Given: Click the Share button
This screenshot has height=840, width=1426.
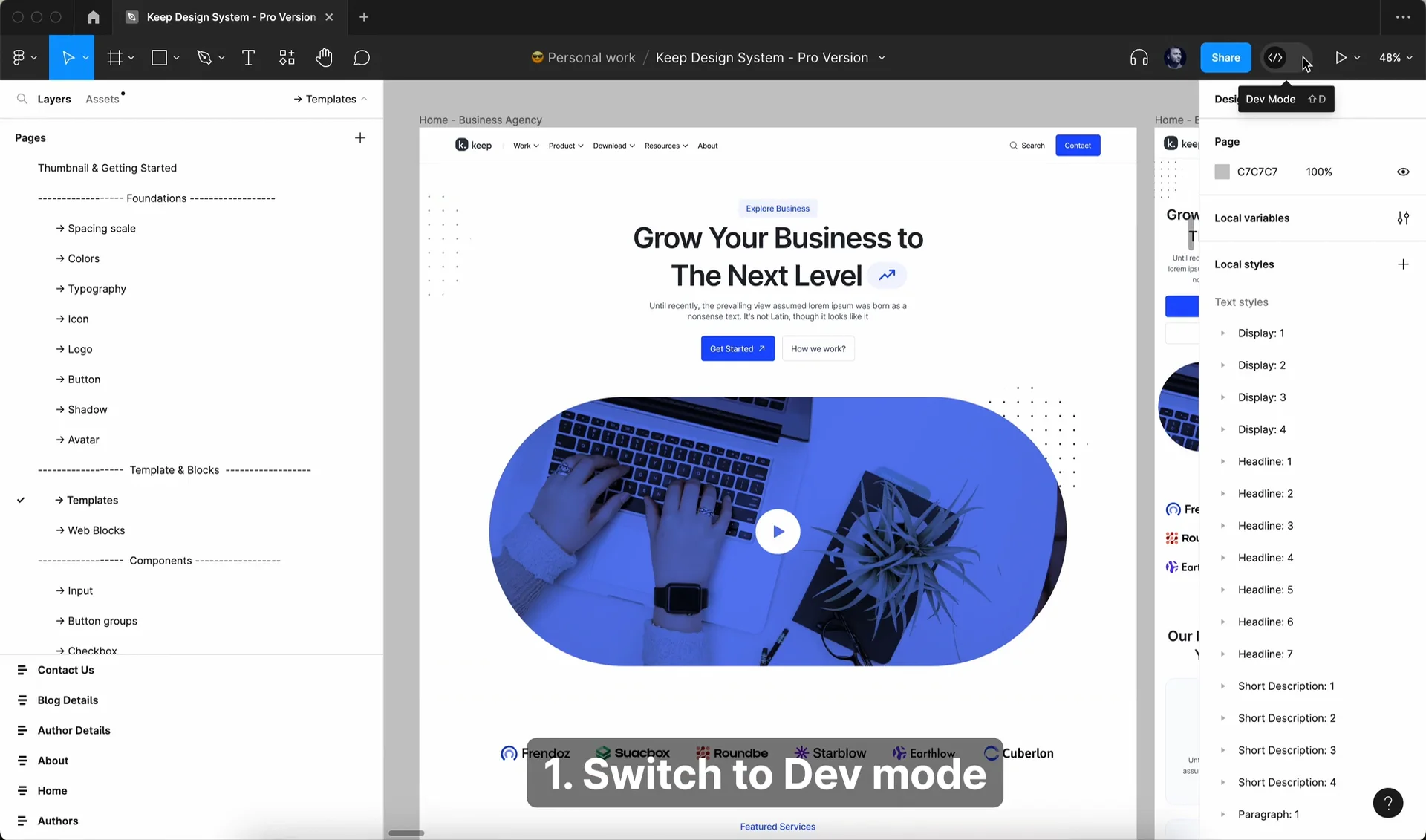Looking at the screenshot, I should point(1225,57).
